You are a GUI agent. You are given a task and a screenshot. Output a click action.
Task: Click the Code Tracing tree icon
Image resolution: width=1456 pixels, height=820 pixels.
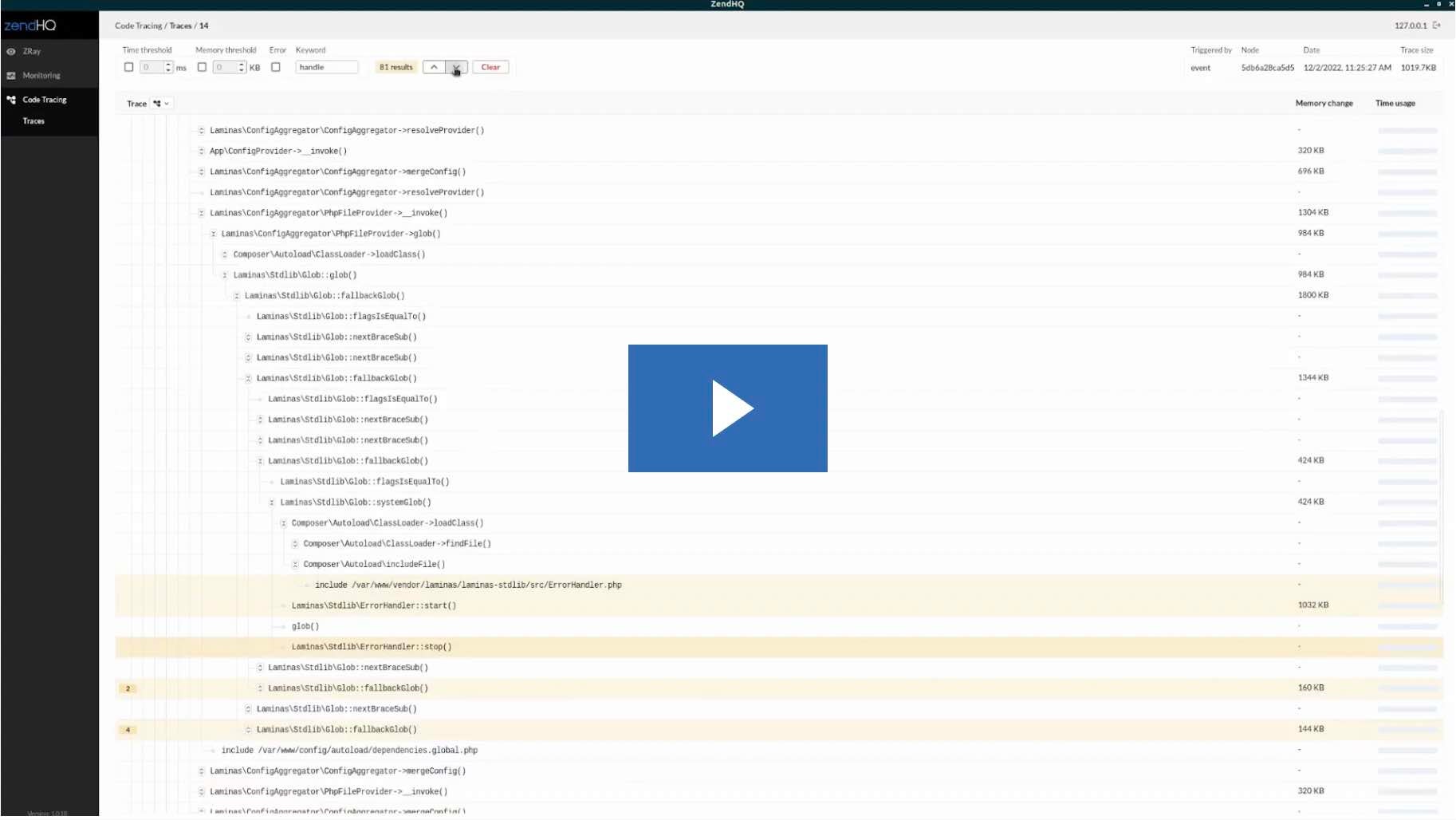(x=11, y=100)
